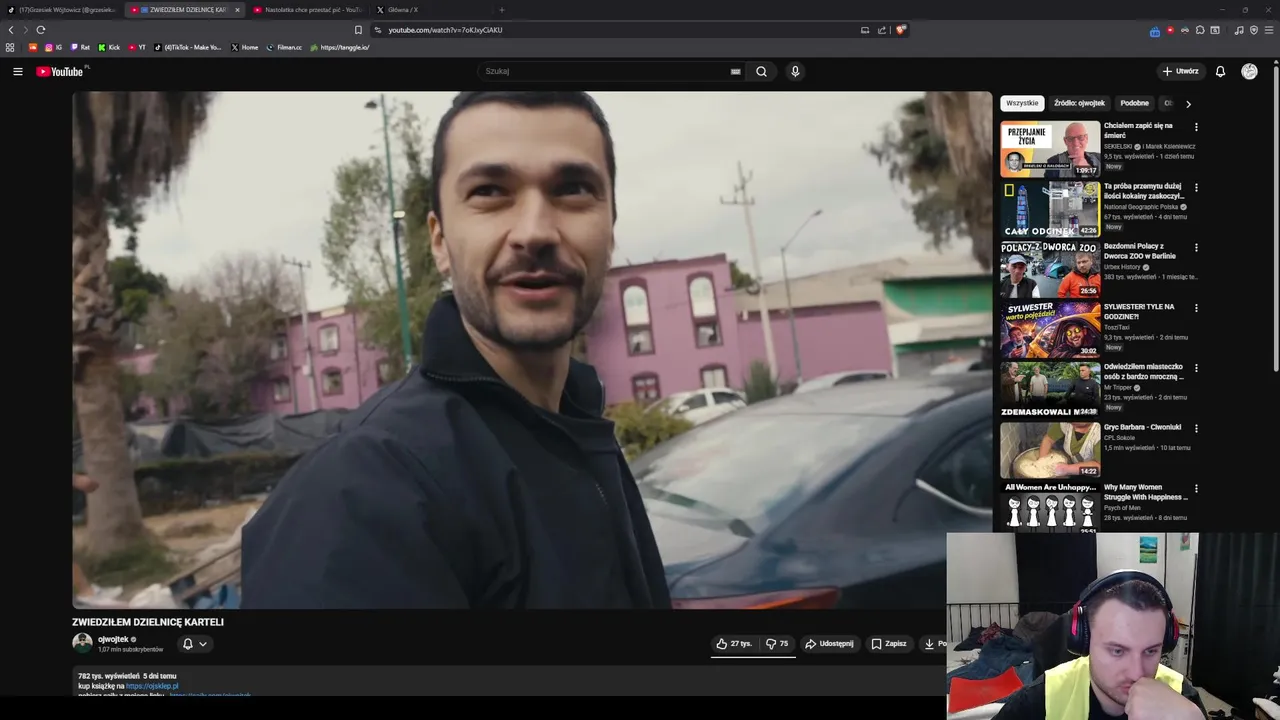Open the extensions puzzle icon

(1200, 30)
